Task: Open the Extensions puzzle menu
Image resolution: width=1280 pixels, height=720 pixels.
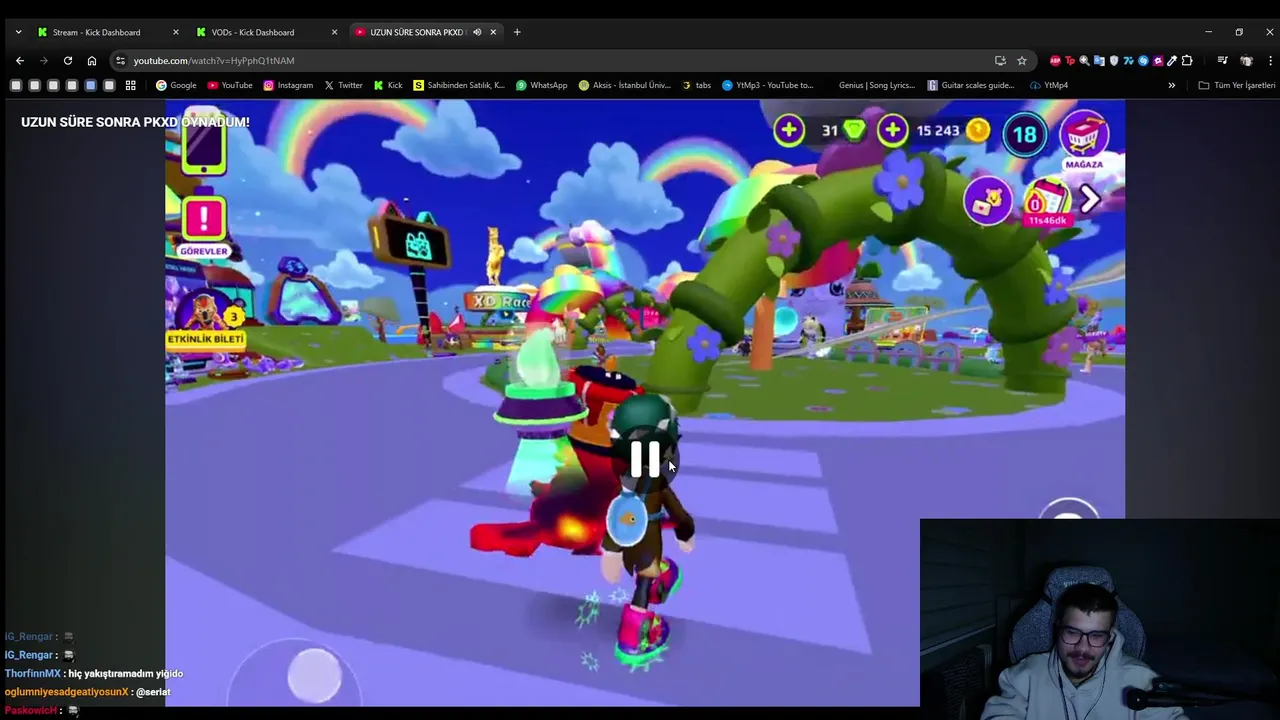Action: (1187, 60)
